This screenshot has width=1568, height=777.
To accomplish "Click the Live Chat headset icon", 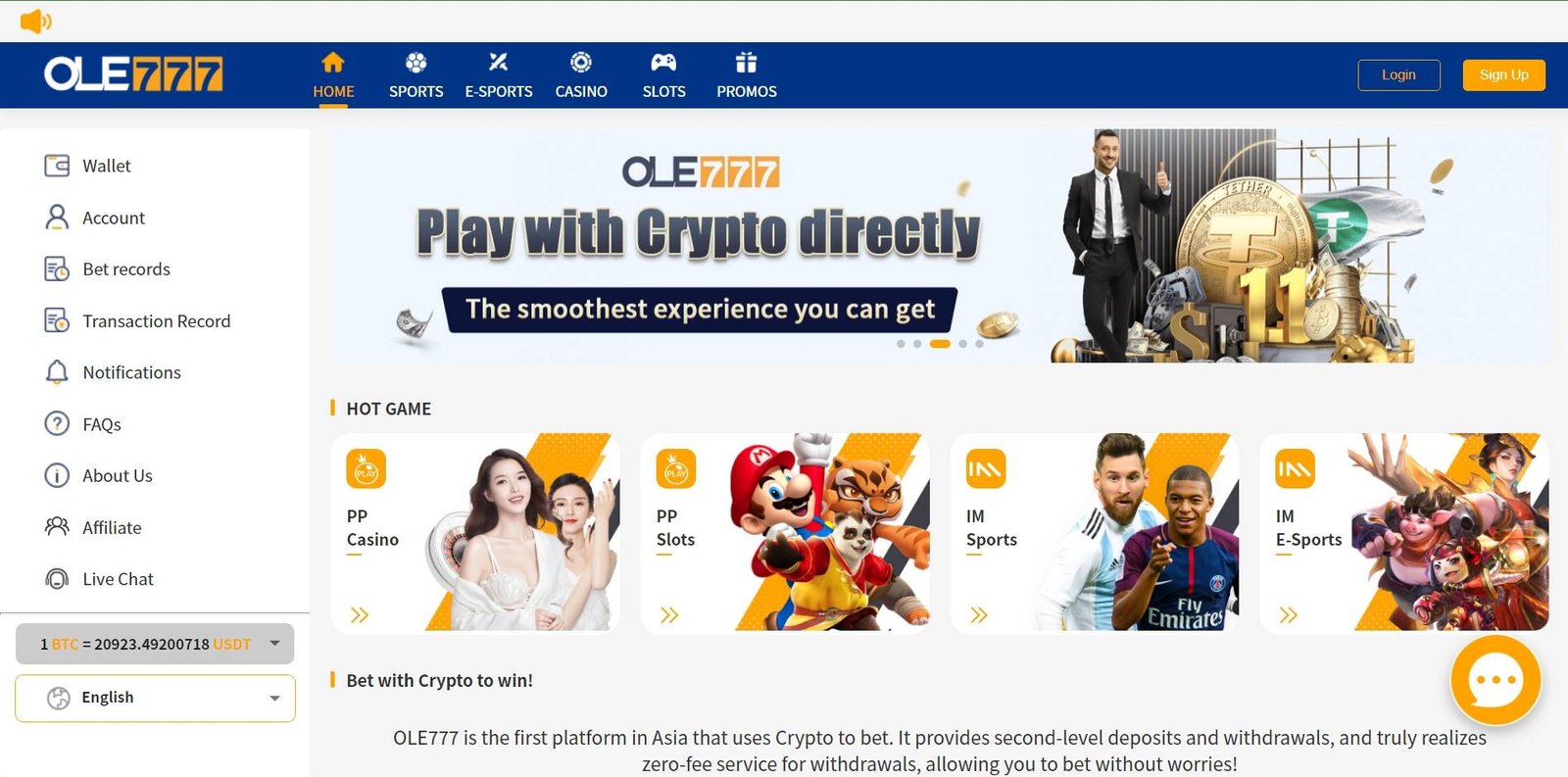I will (57, 579).
